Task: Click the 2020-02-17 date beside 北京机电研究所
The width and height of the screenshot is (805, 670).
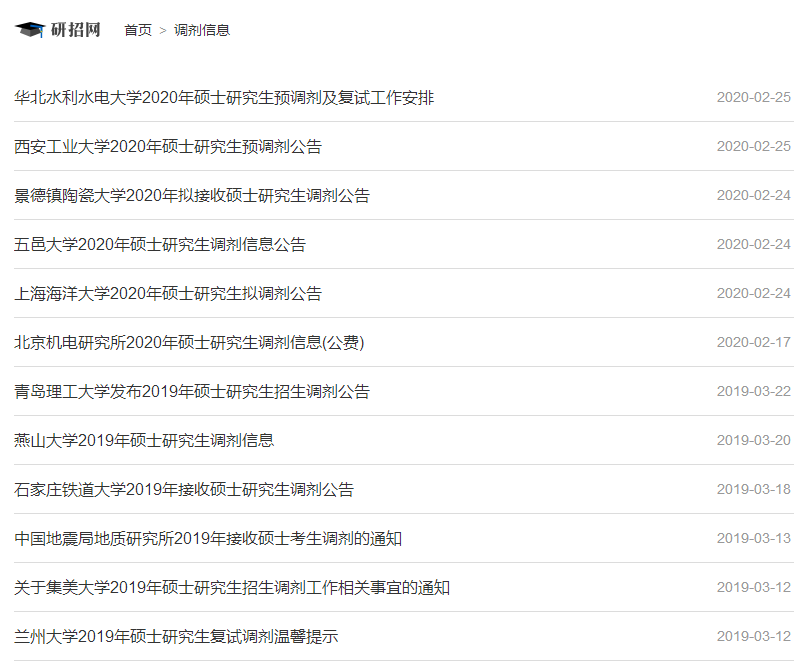Action: [x=754, y=342]
